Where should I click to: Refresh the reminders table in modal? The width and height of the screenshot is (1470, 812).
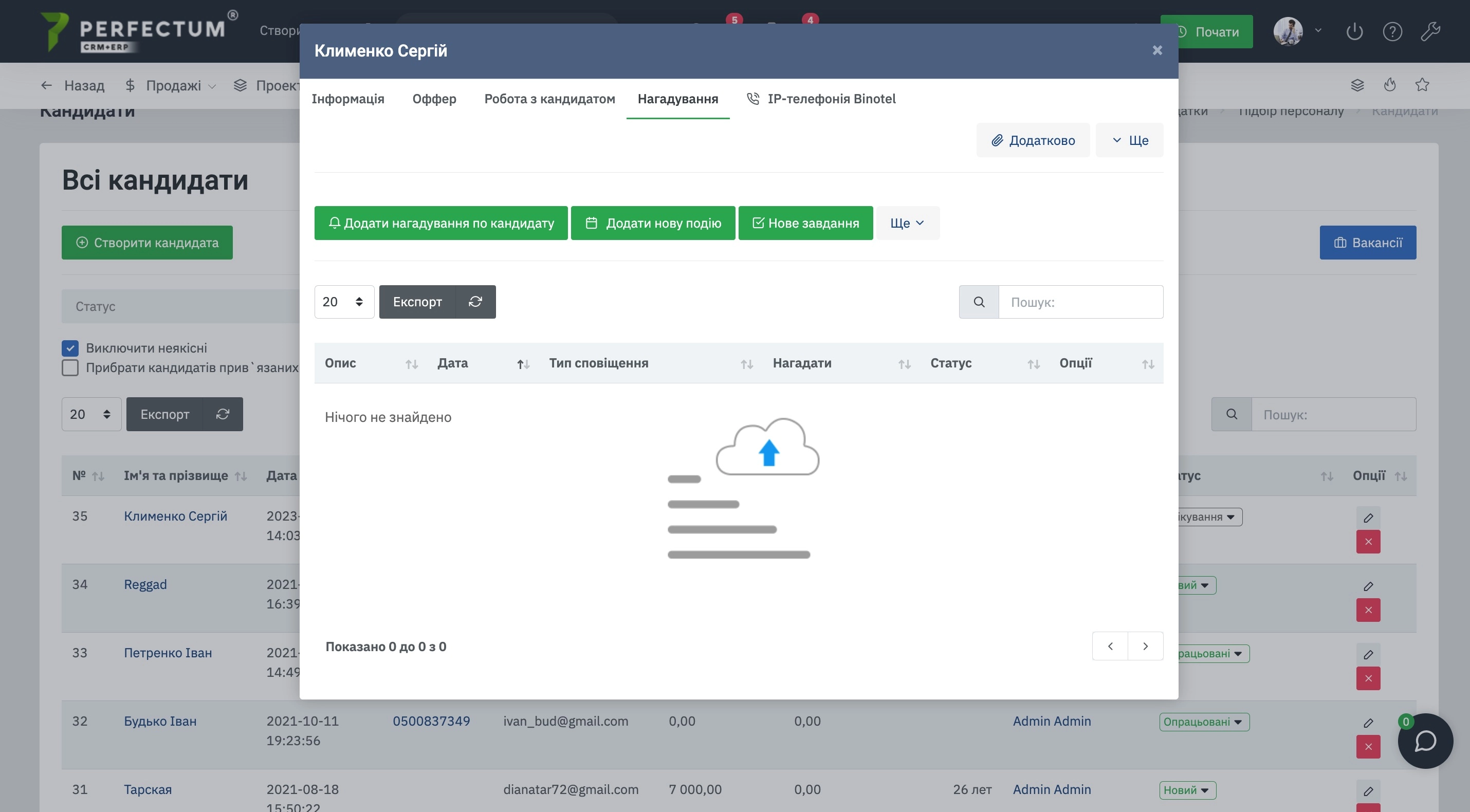(475, 302)
